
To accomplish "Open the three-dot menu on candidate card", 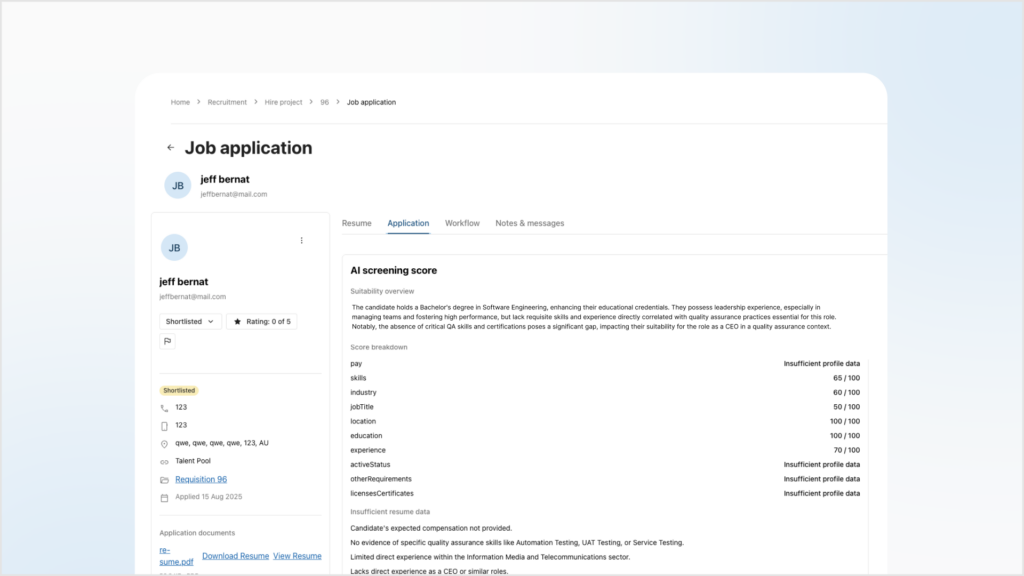I will (x=302, y=240).
